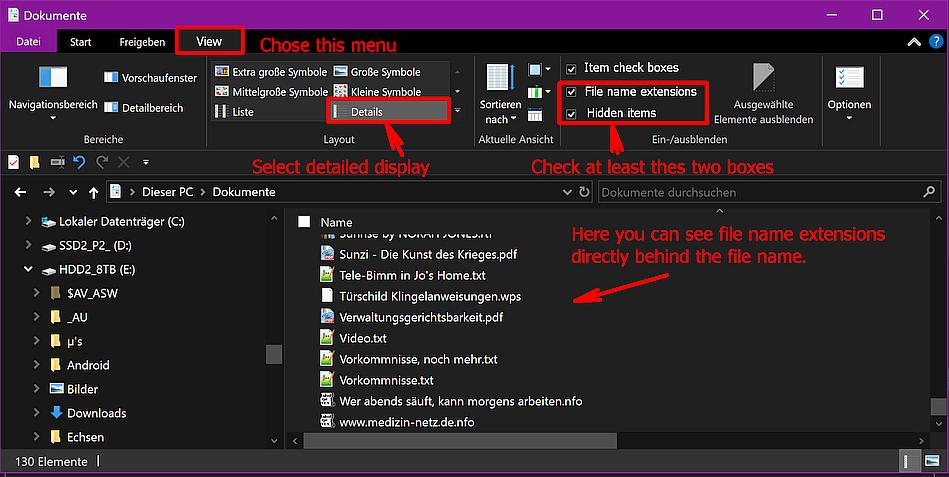Viewport: 949px width, 477px height.
Task: Select the Details layout option
Action: [x=390, y=112]
